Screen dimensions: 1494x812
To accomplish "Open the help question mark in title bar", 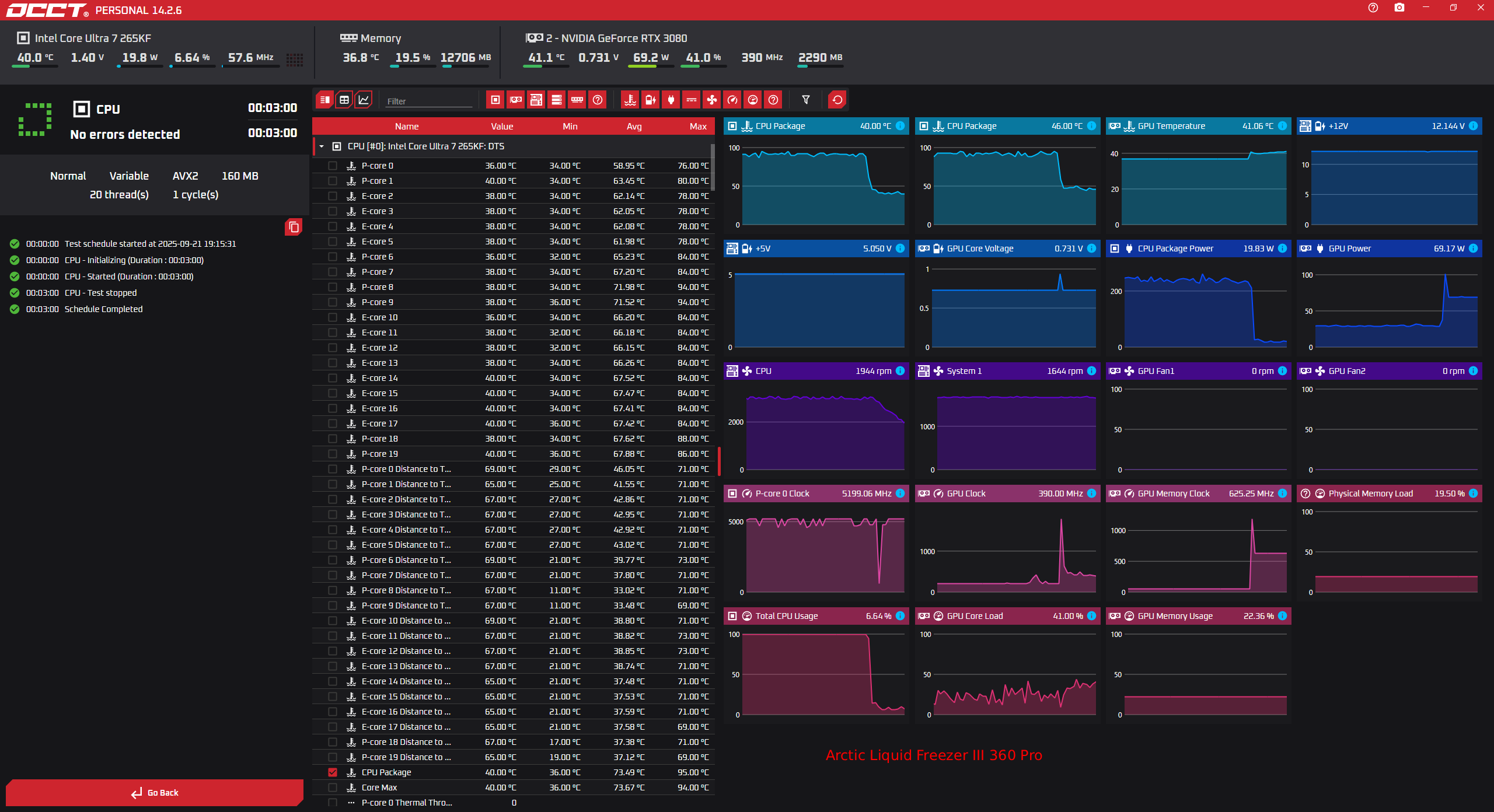I will pyautogui.click(x=1373, y=8).
